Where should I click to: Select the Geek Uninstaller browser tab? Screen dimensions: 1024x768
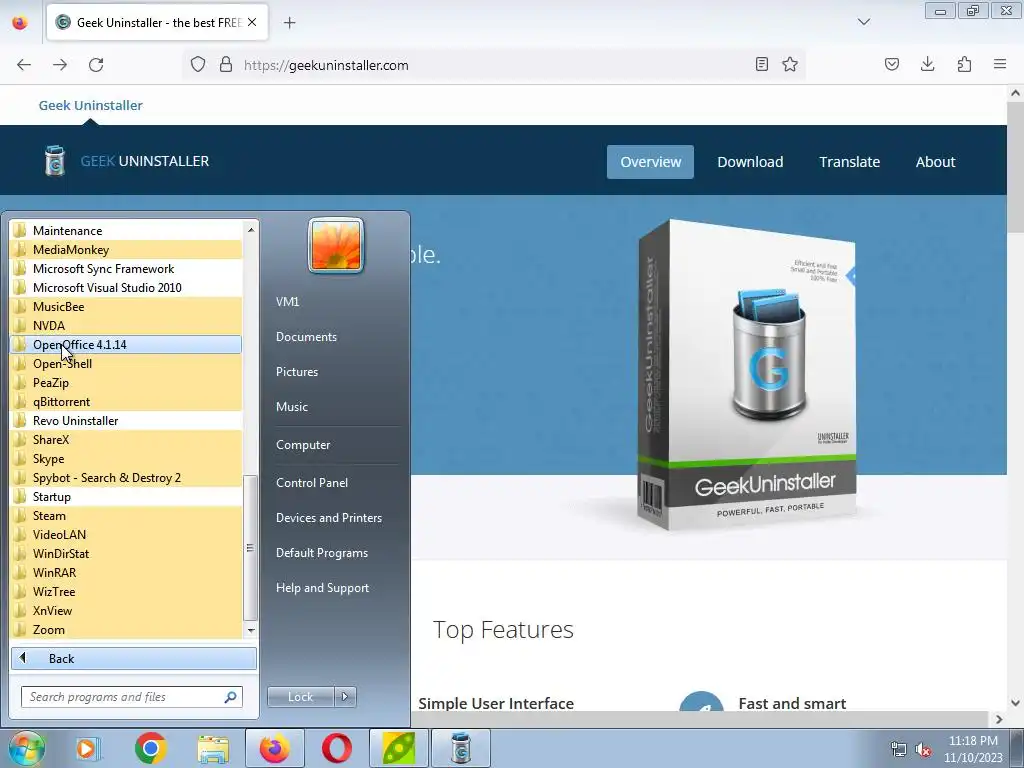(157, 23)
